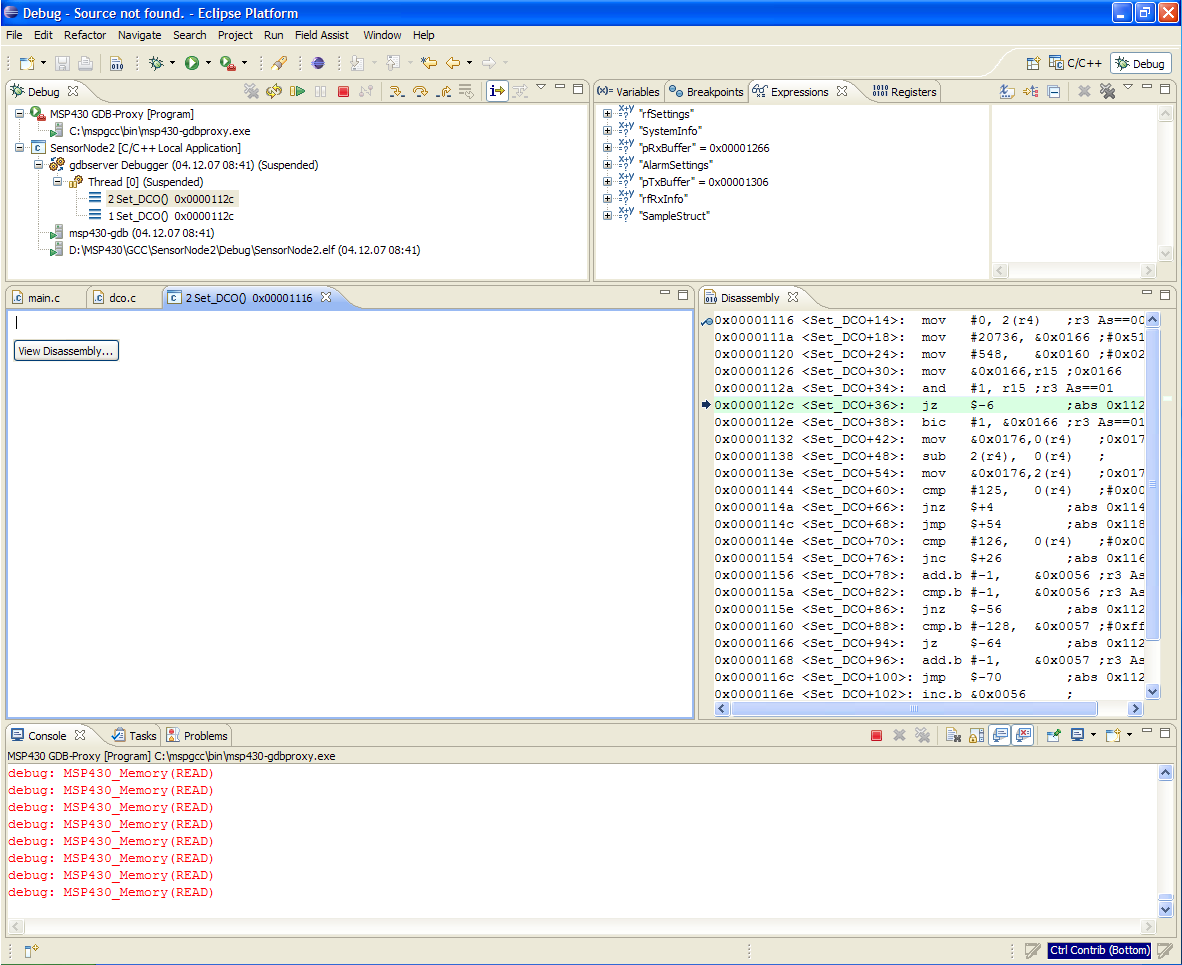Click Resume in the Debug view toolbar
This screenshot has width=1182, height=965.
click(298, 91)
